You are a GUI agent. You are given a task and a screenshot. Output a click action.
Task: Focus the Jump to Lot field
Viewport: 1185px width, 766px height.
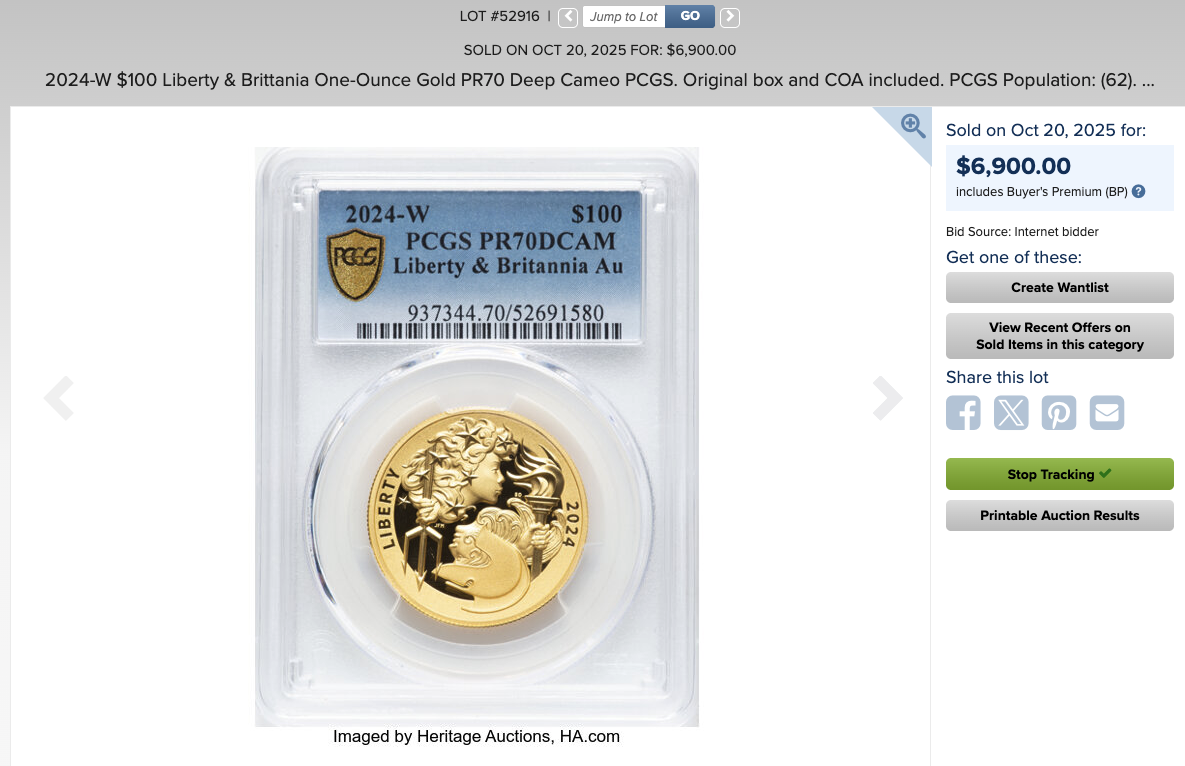tap(623, 17)
